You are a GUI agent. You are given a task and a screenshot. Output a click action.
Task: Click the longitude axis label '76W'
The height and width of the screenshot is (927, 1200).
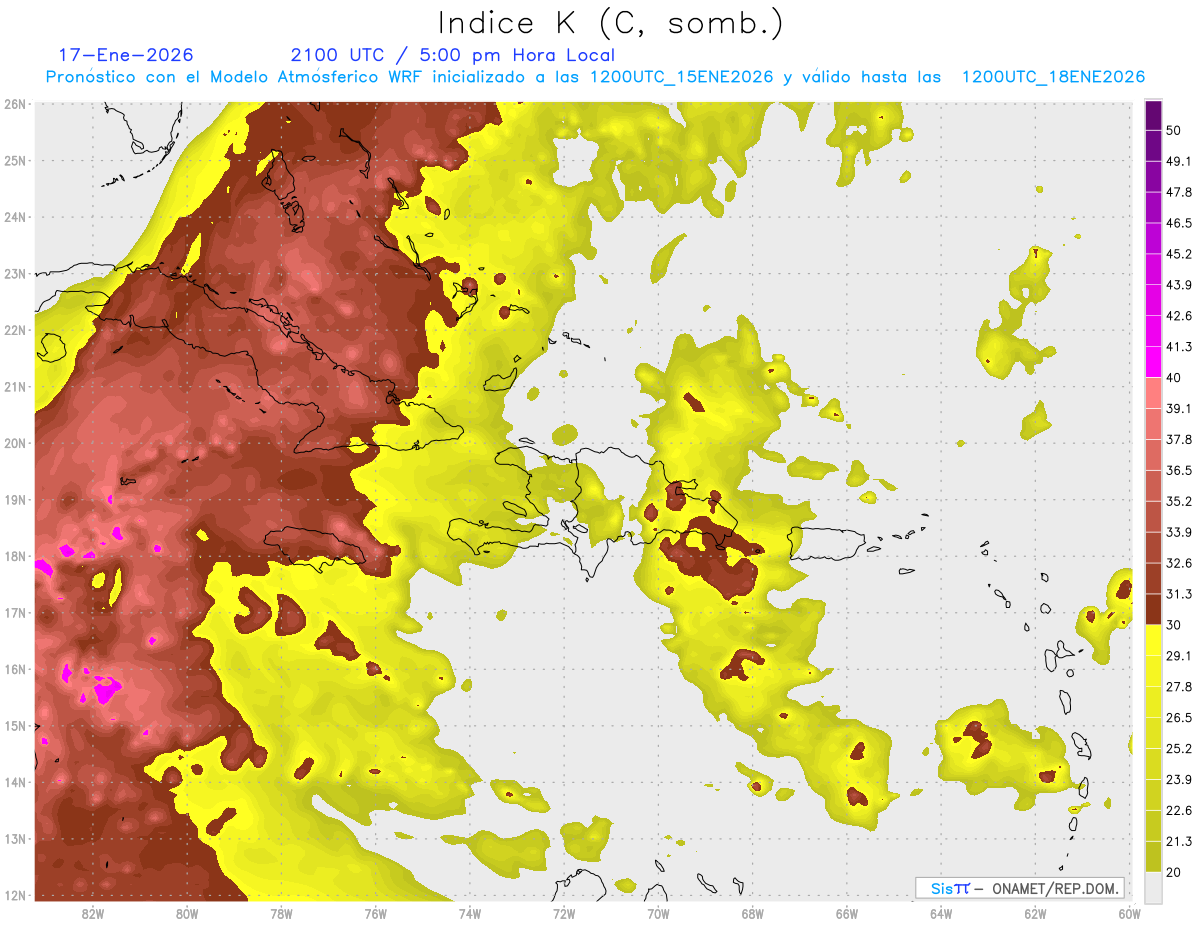pos(376,914)
